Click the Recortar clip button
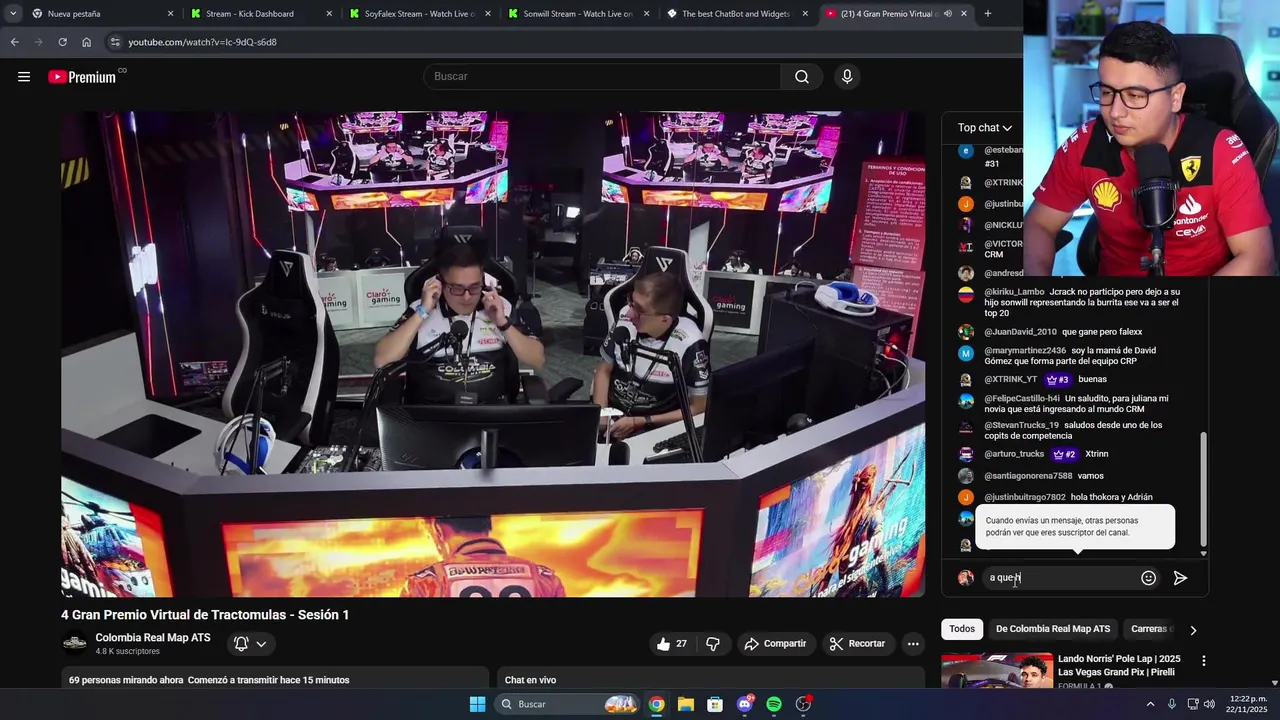 857,644
